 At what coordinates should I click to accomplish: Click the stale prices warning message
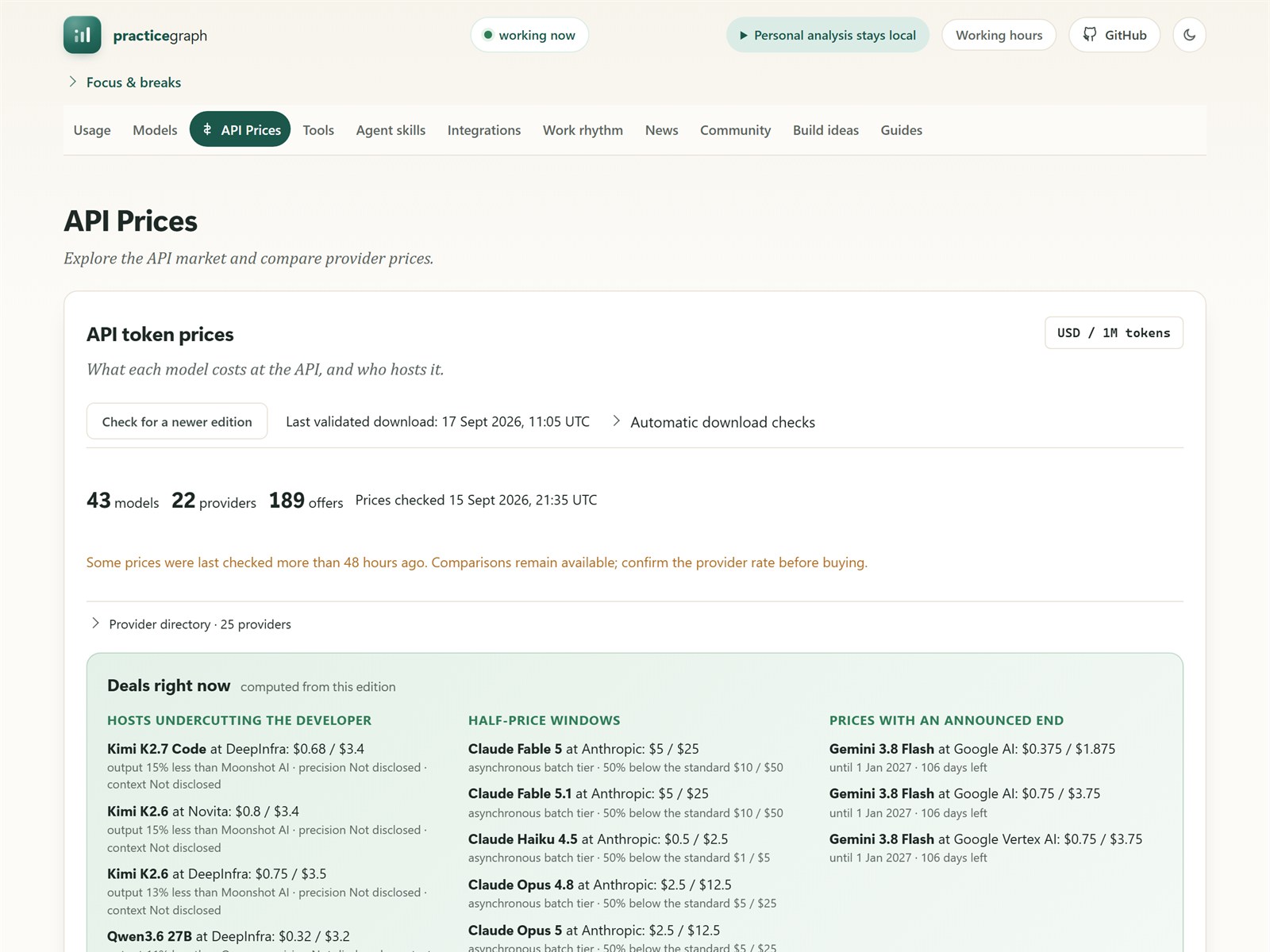[x=477, y=562]
